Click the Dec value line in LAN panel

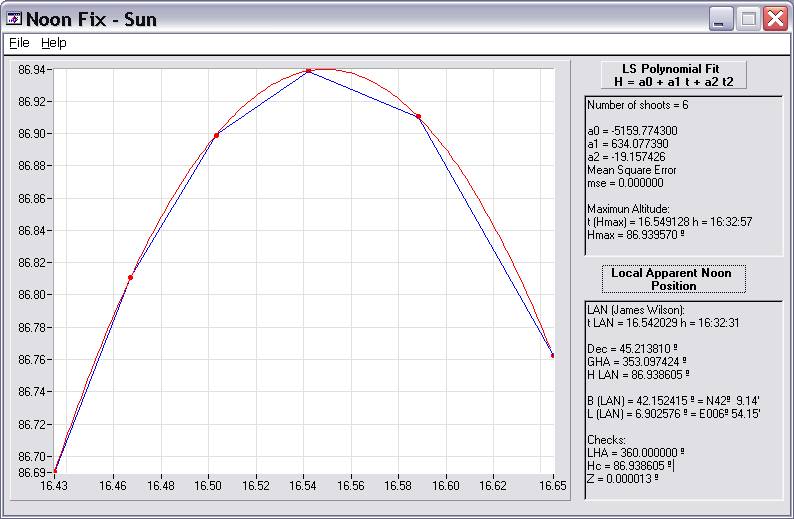[x=626, y=349]
